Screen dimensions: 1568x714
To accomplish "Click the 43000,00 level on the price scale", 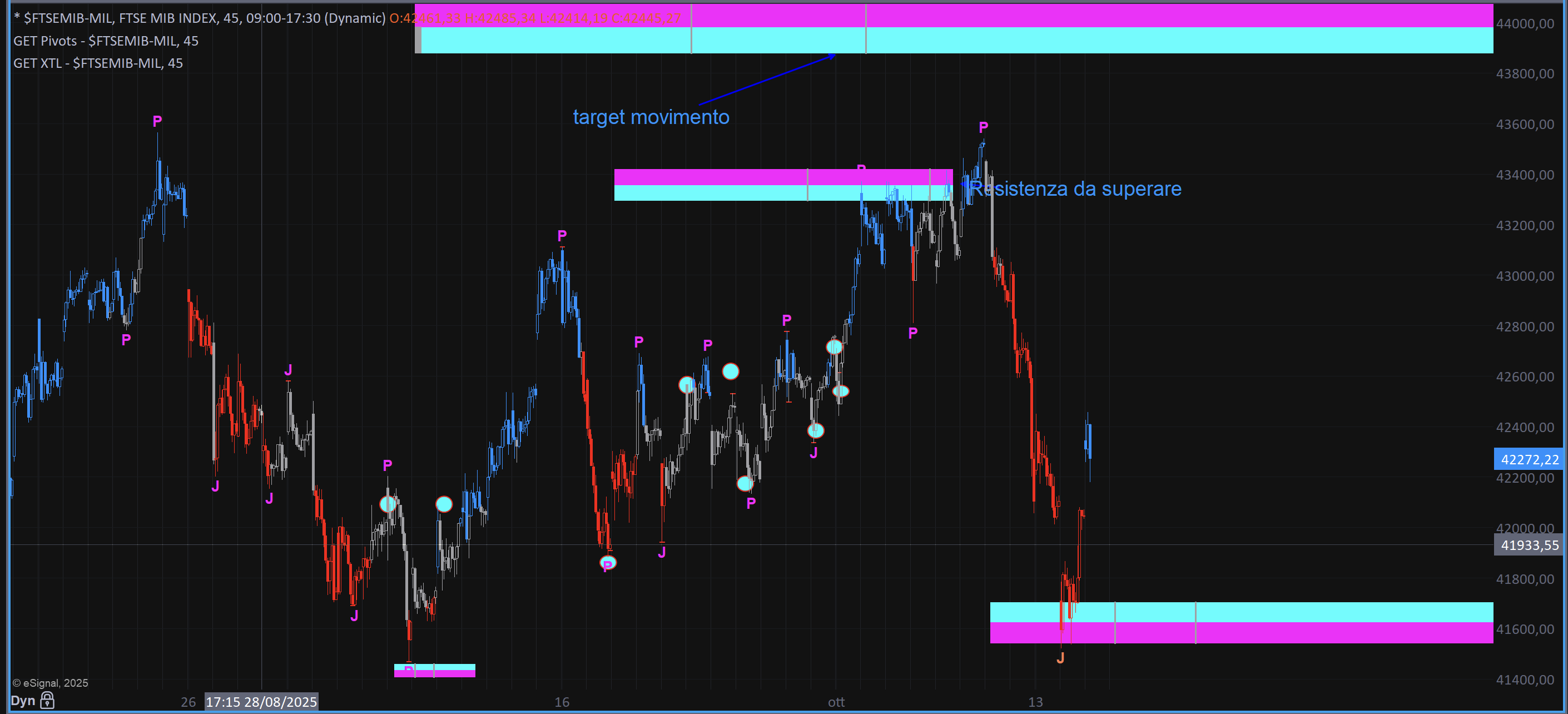I will pyautogui.click(x=1524, y=276).
